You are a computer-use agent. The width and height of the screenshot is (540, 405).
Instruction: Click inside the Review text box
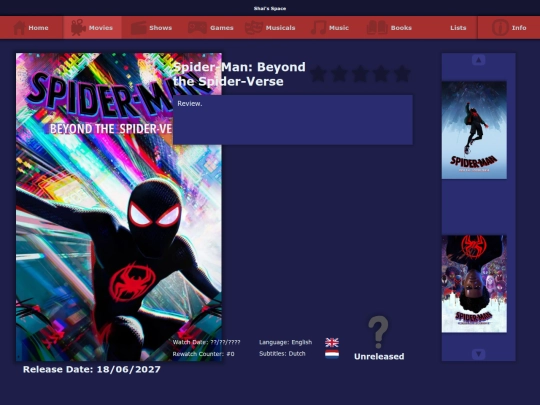point(293,120)
